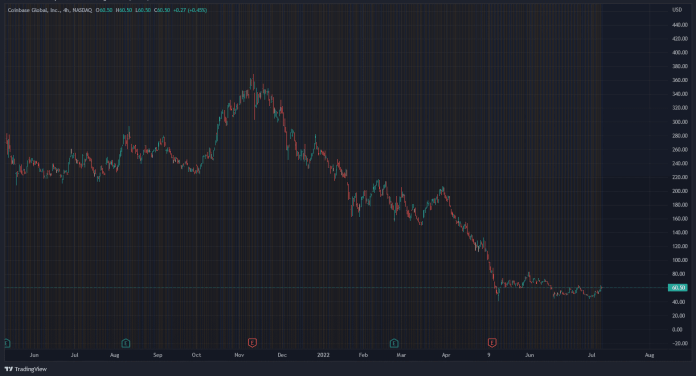Click the 2022 year label on time axis
The image size is (696, 376).
point(323,355)
